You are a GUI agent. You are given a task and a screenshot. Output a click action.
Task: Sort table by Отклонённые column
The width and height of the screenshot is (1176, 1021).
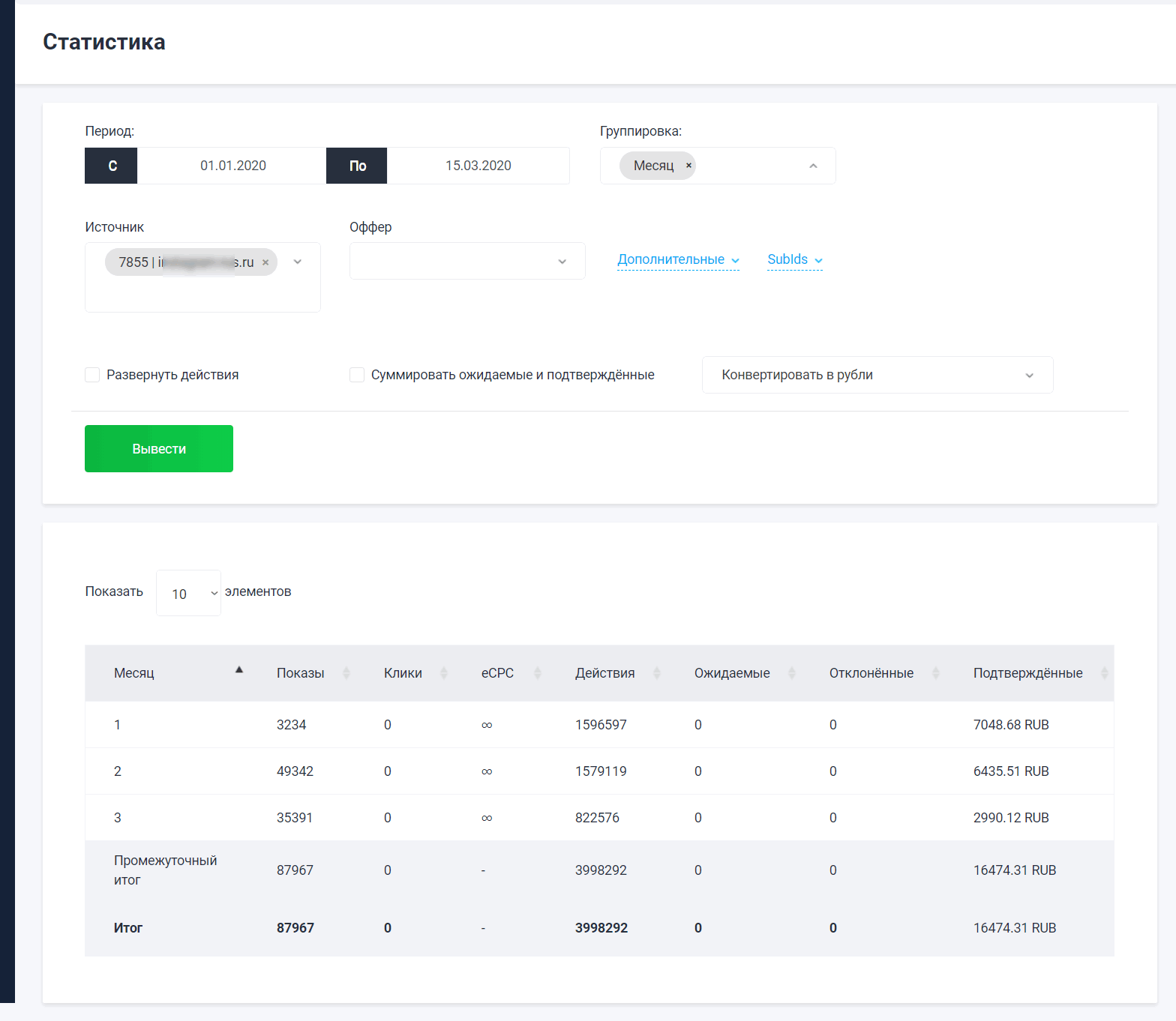click(935, 673)
